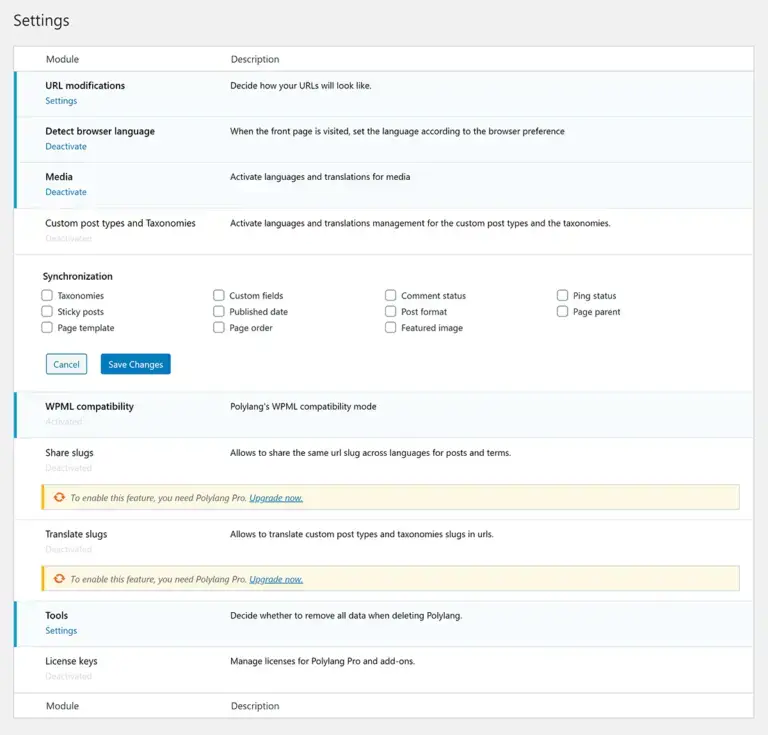Screen dimensions: 768x735
Task: Click the Module column footer label
Action: pyautogui.click(x=62, y=706)
